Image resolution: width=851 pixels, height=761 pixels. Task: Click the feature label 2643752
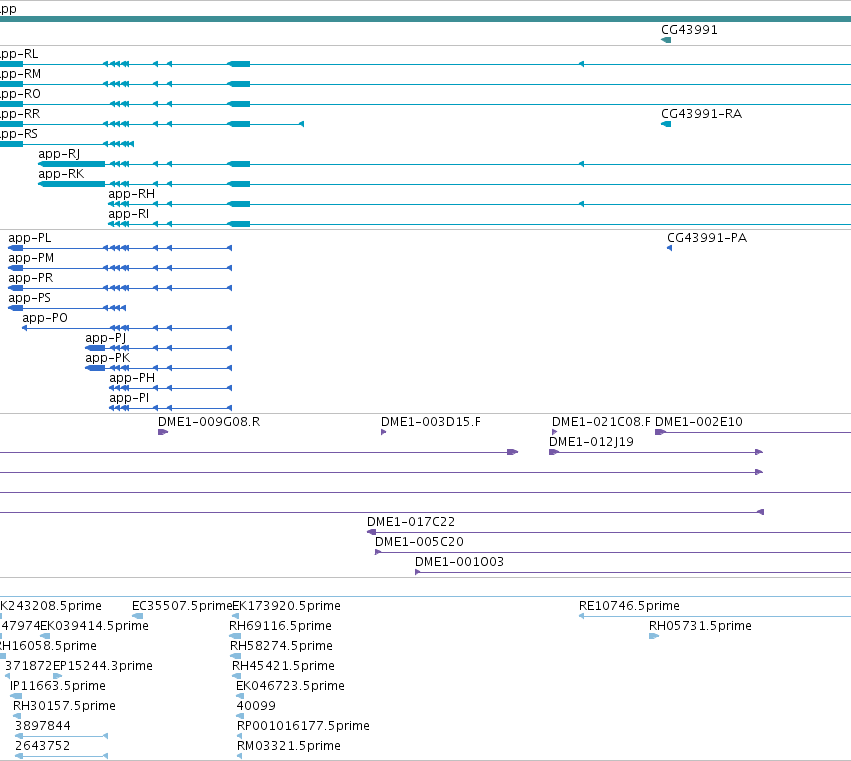pyautogui.click(x=43, y=746)
